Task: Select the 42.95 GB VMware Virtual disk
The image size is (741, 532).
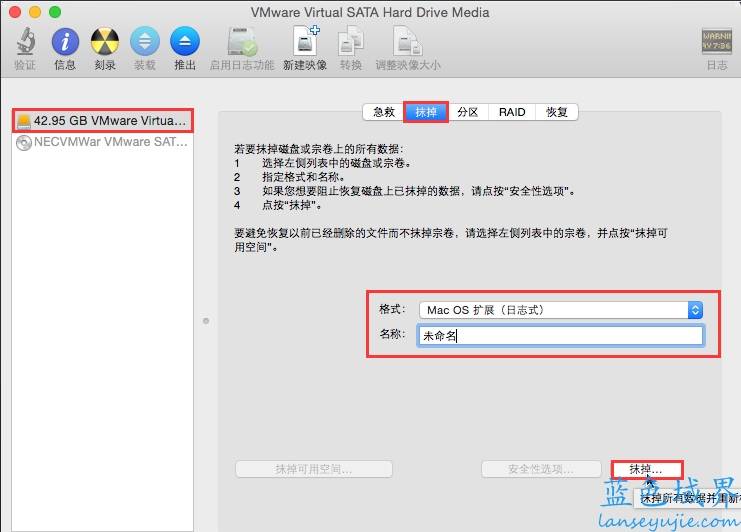Action: pos(103,121)
